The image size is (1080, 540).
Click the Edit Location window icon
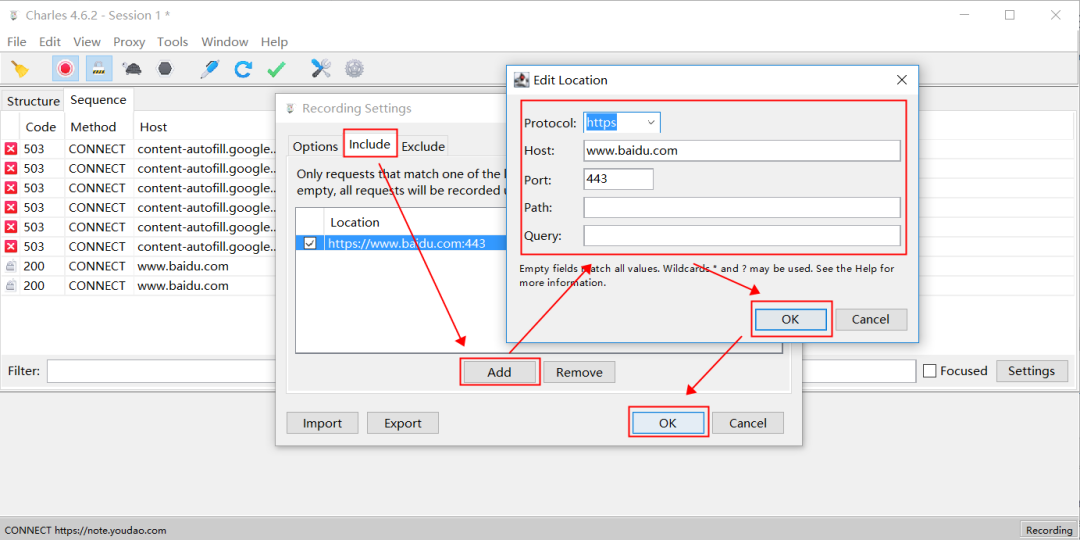[522, 80]
